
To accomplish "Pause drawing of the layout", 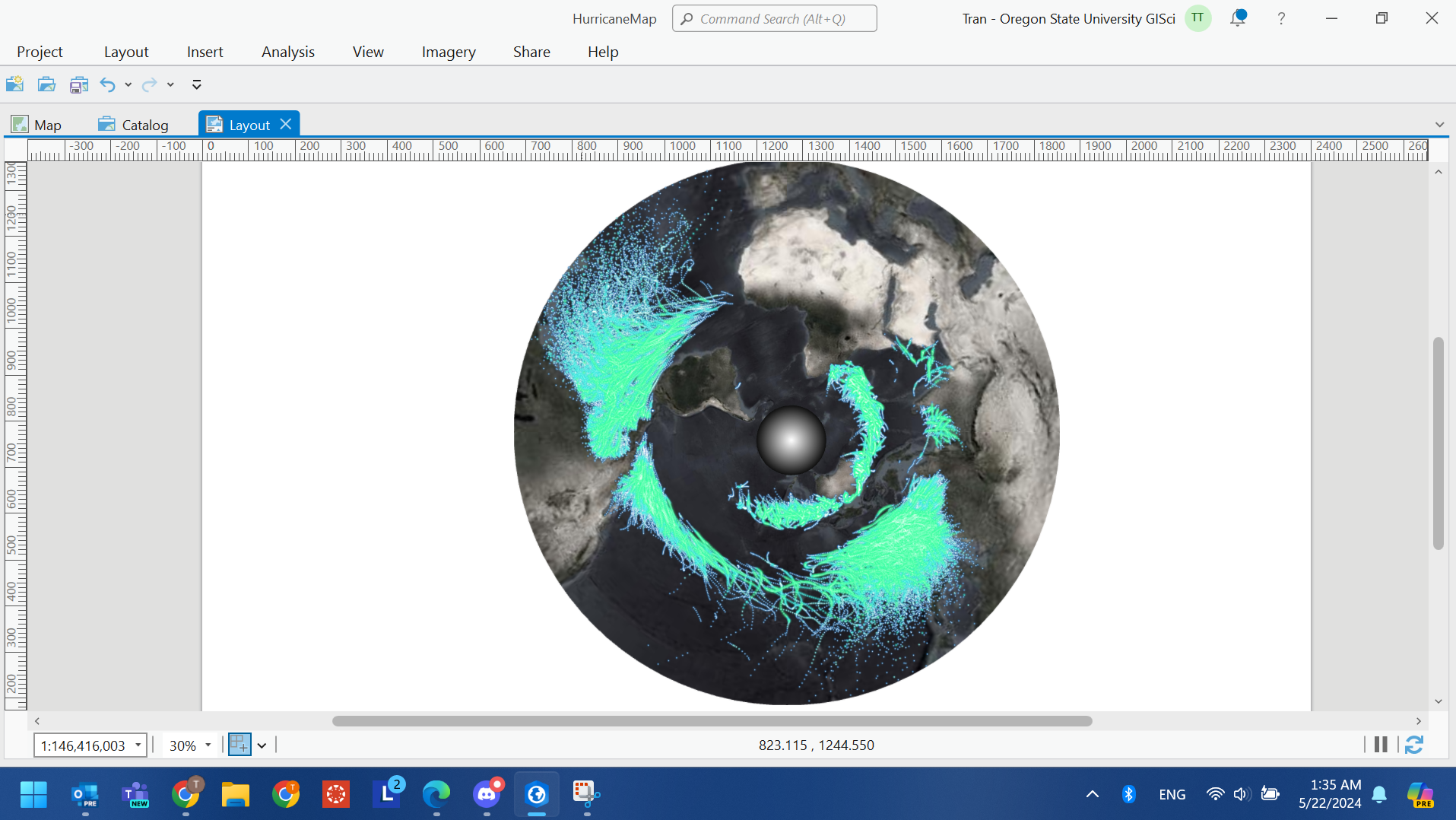I will click(x=1381, y=745).
